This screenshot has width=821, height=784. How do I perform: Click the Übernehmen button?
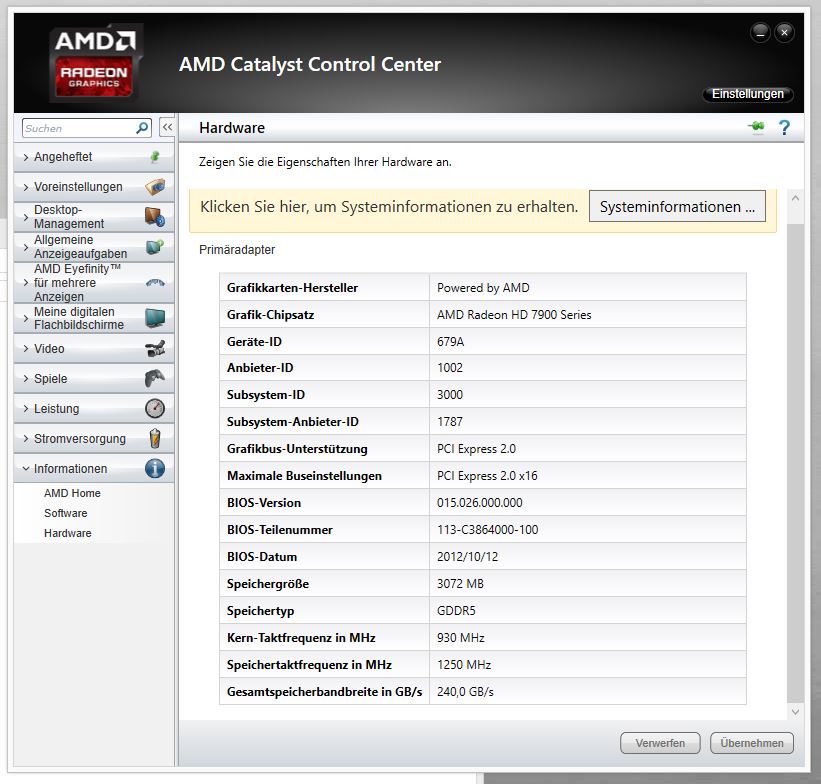[x=751, y=743]
